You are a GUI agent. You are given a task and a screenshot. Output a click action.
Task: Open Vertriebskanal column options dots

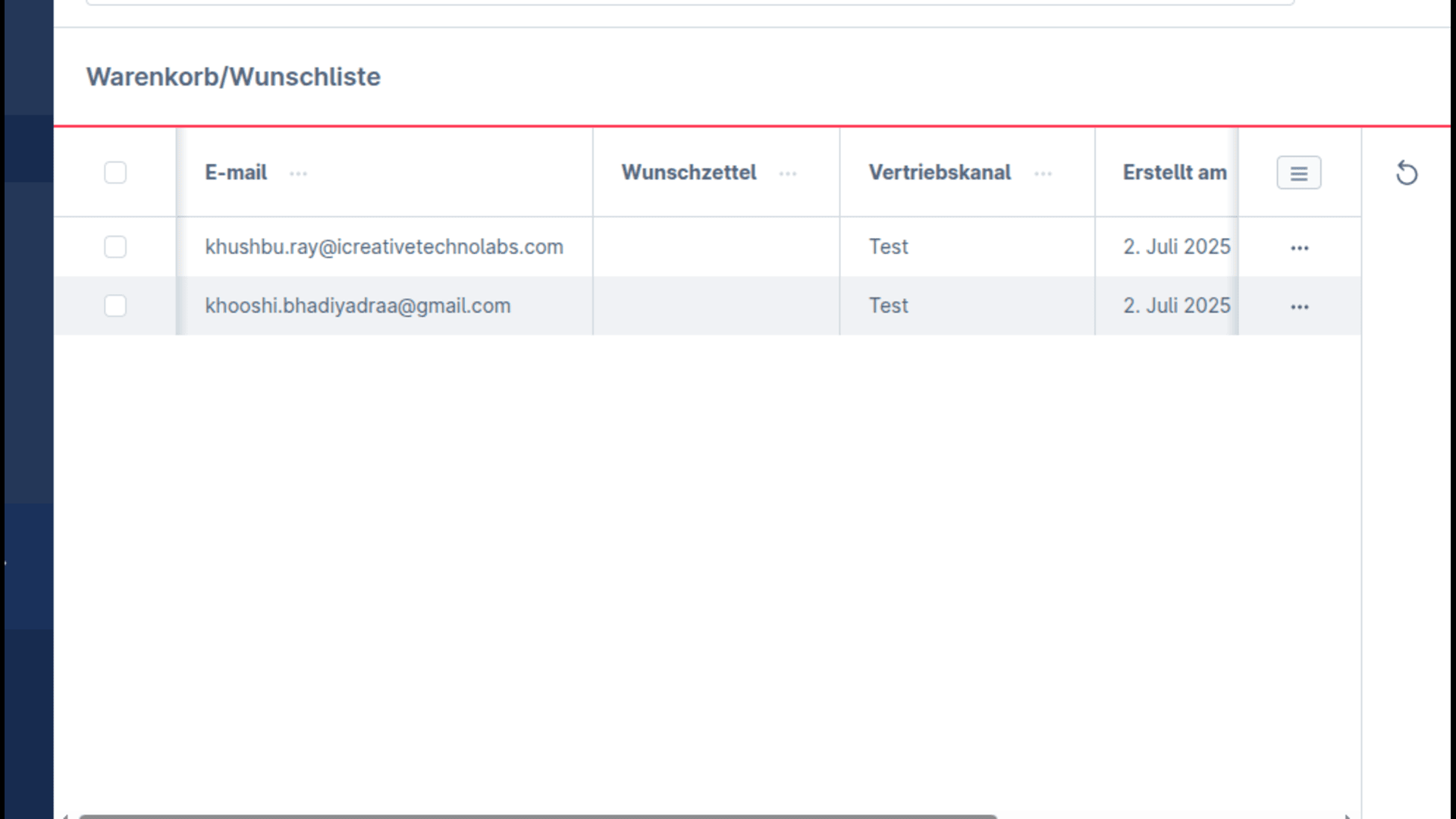(1043, 174)
